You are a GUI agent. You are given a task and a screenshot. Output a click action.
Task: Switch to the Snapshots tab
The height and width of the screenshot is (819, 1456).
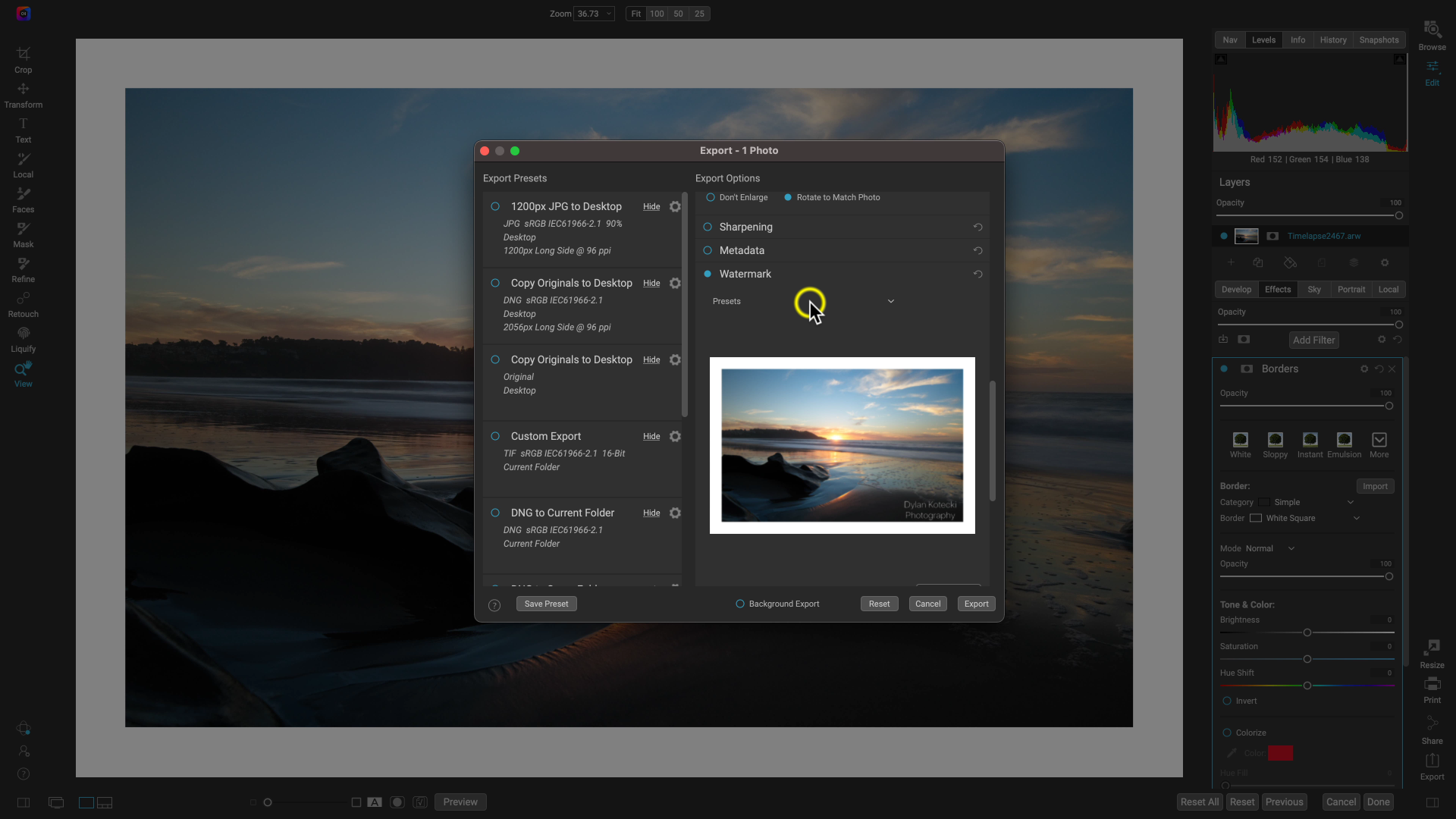coord(1379,40)
